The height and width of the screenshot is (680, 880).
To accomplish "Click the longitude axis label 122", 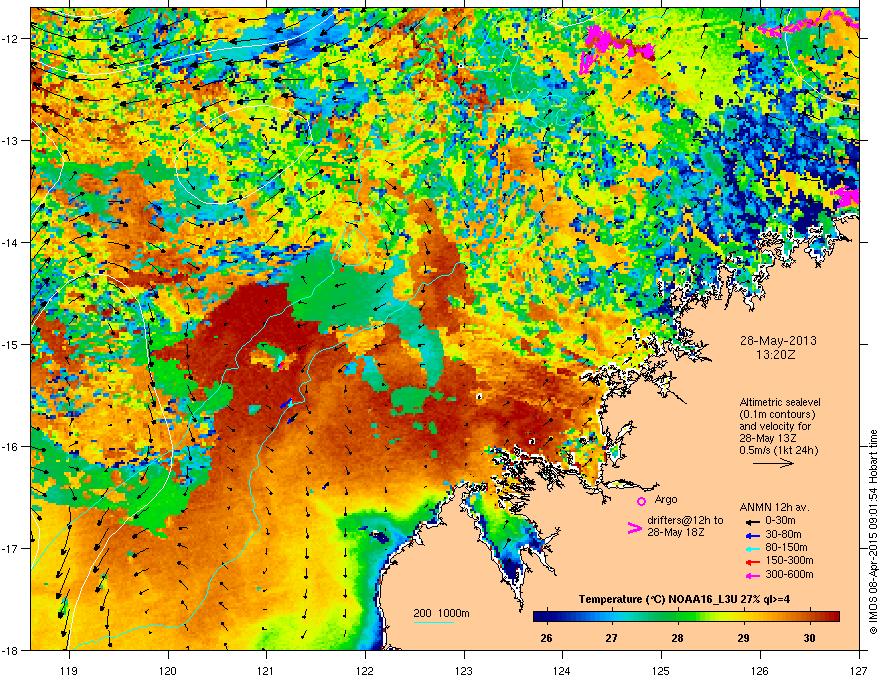I will pos(365,670).
